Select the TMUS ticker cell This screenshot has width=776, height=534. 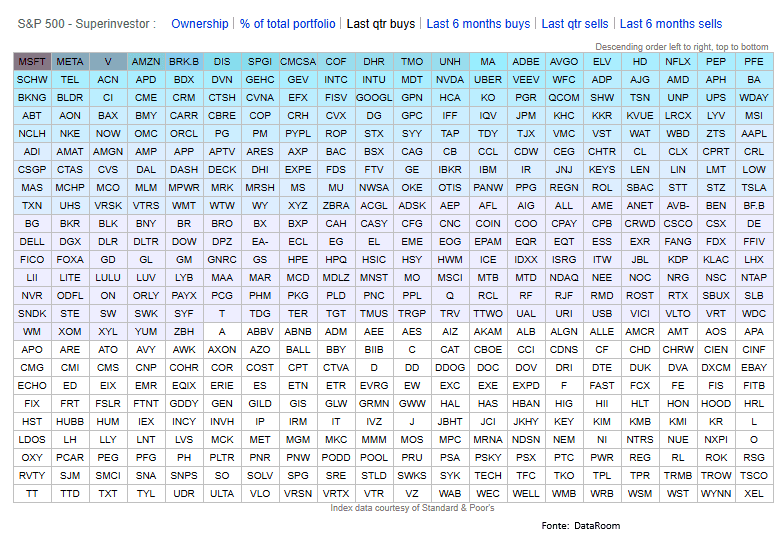374,313
